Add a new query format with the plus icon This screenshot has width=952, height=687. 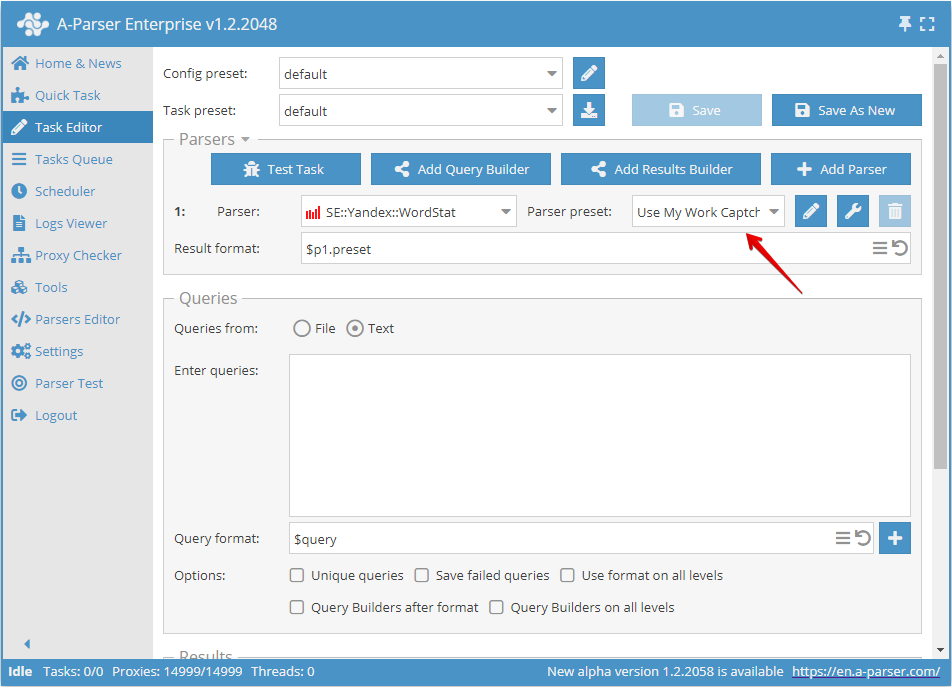point(894,538)
